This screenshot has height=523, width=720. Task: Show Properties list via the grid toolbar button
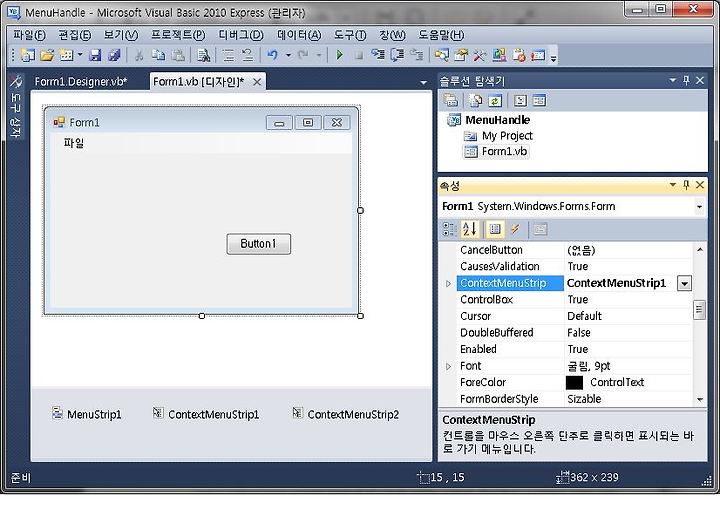pos(495,229)
